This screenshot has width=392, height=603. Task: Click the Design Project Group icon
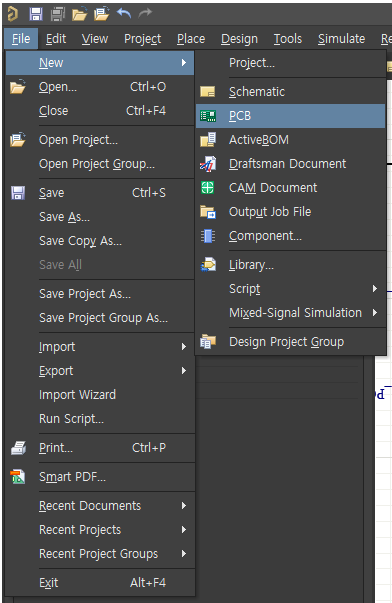[x=208, y=341]
